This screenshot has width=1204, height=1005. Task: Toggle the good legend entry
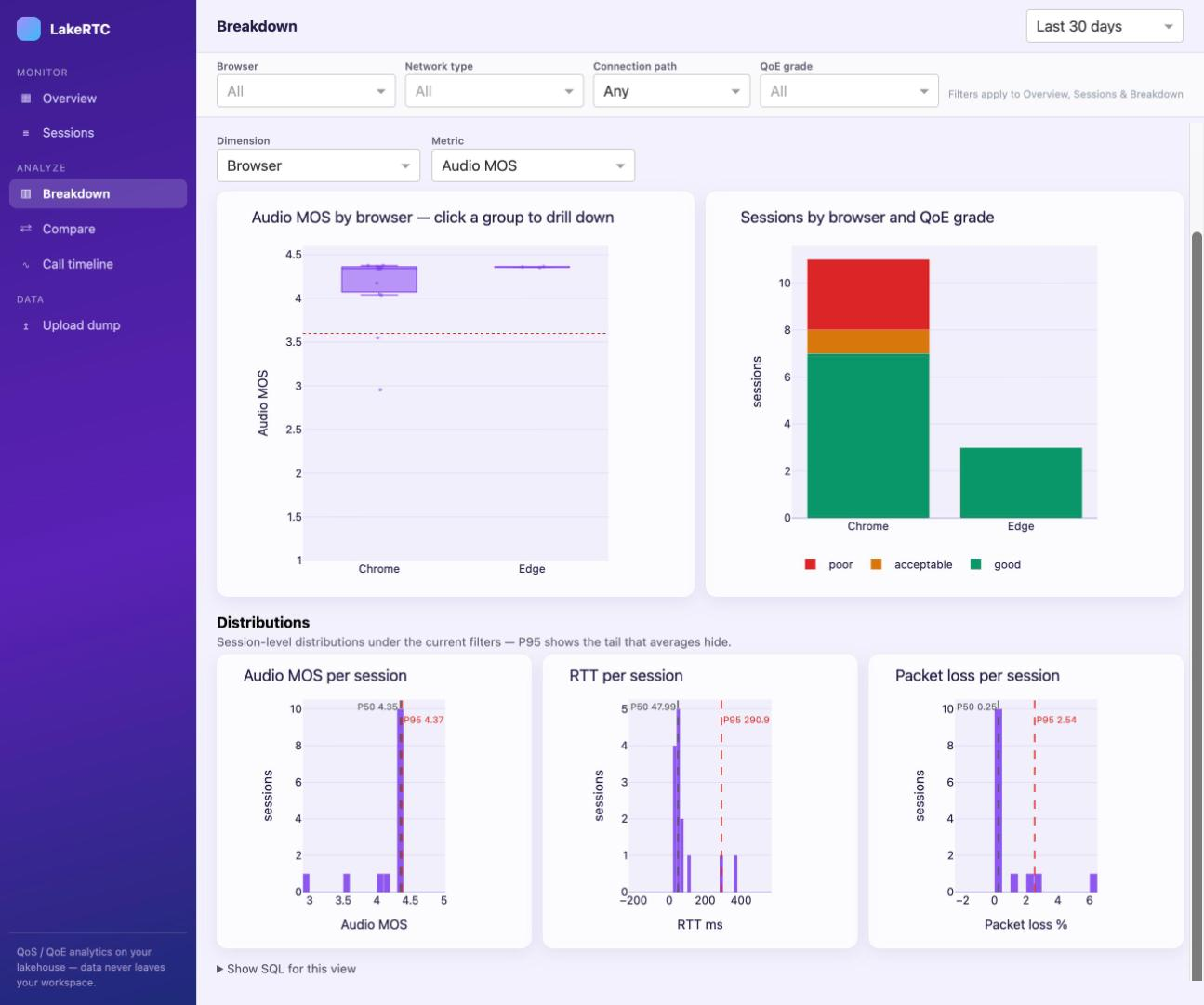pos(996,564)
